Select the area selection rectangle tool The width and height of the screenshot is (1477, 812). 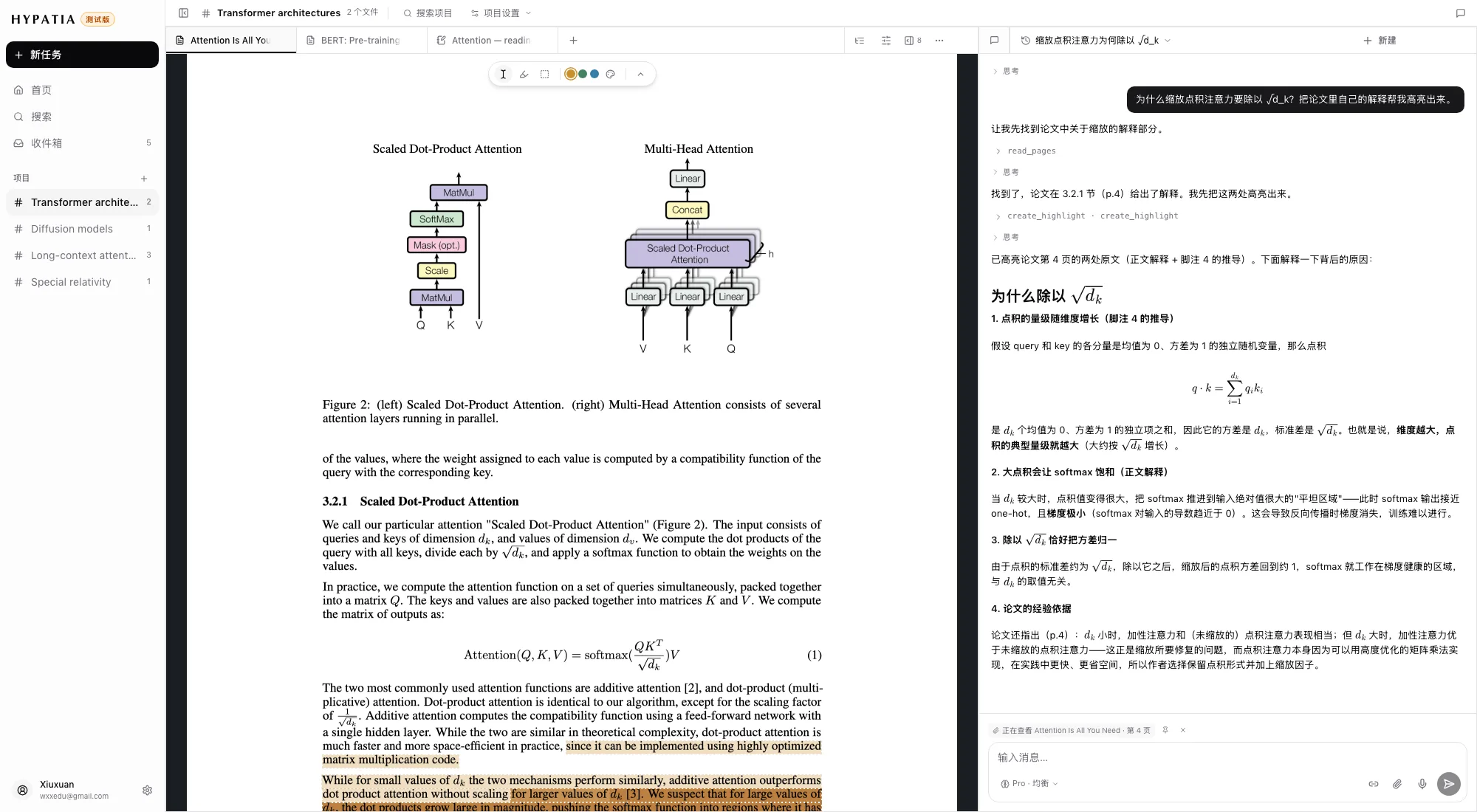point(544,74)
